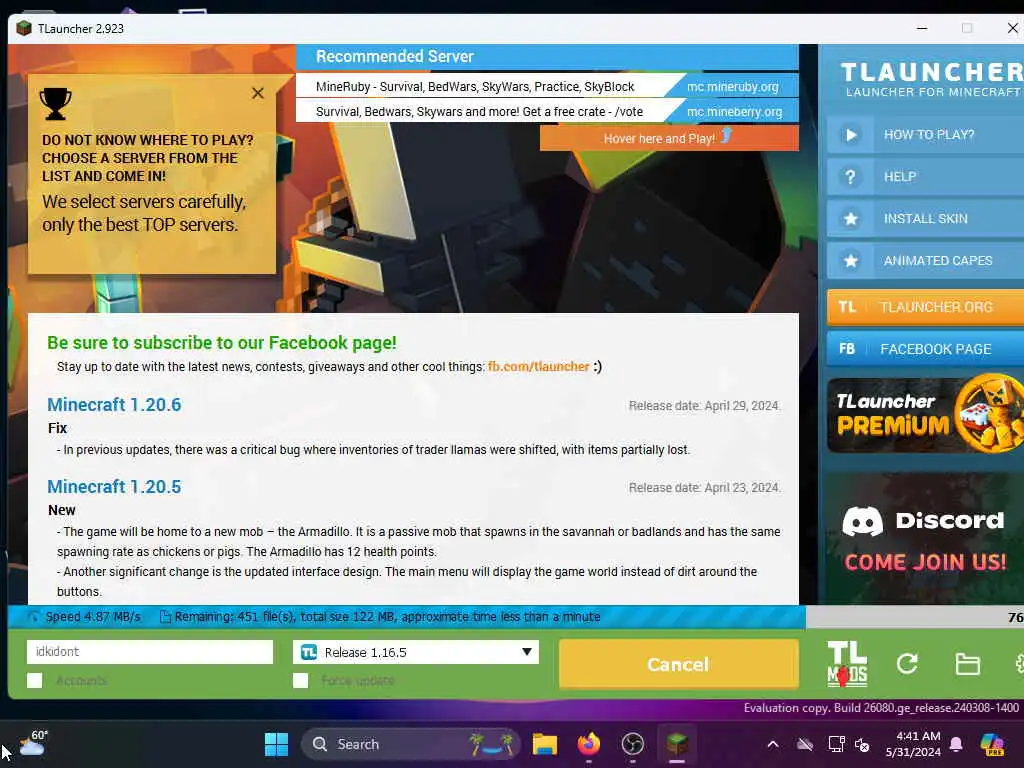Click the mc.mineruby.org server address
The image size is (1024, 768).
tap(732, 87)
